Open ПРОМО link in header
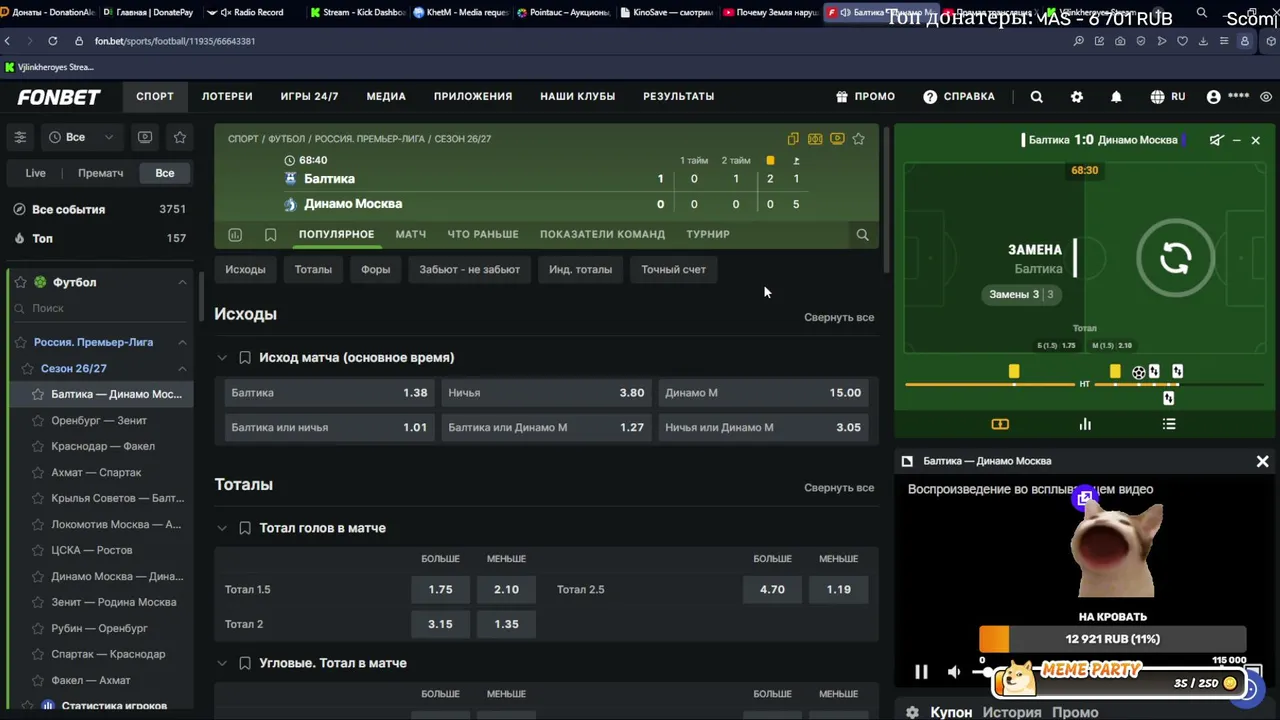The width and height of the screenshot is (1280, 720). 866,96
